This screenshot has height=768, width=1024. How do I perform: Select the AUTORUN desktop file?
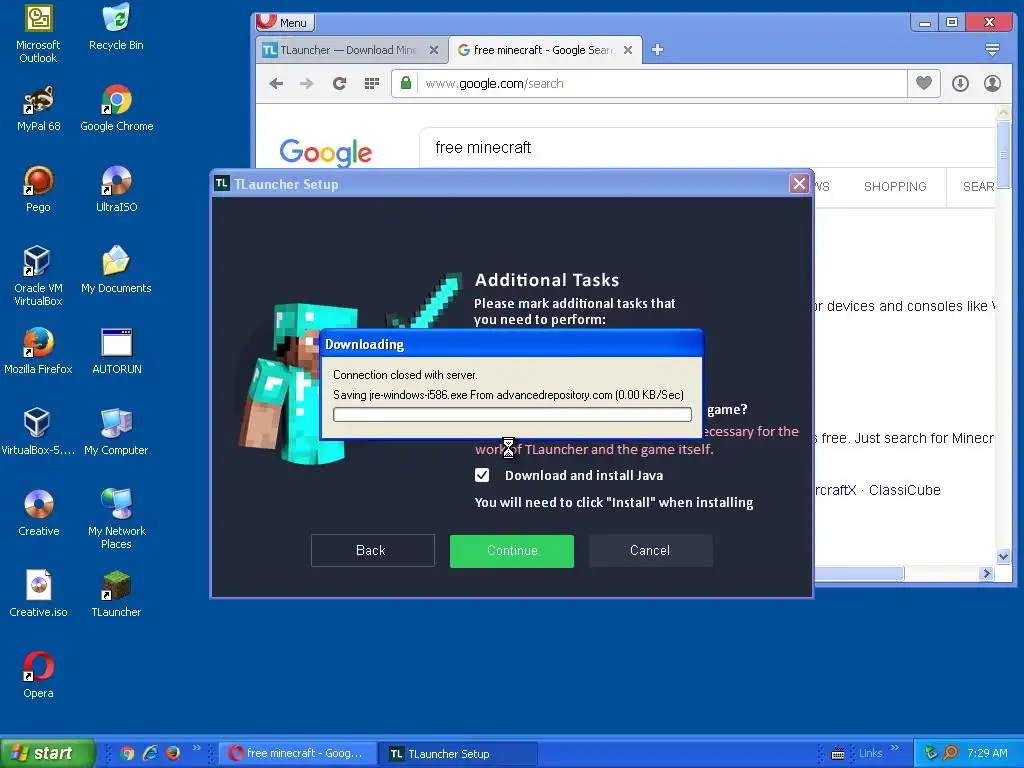[116, 351]
